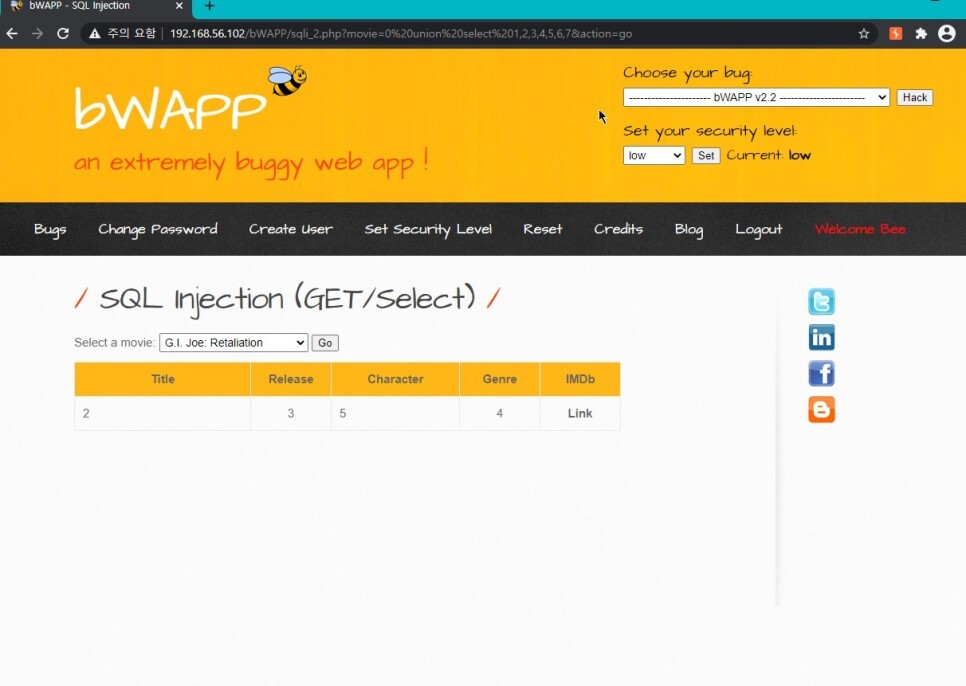
Task: Click the Title column header
Action: tap(163, 379)
